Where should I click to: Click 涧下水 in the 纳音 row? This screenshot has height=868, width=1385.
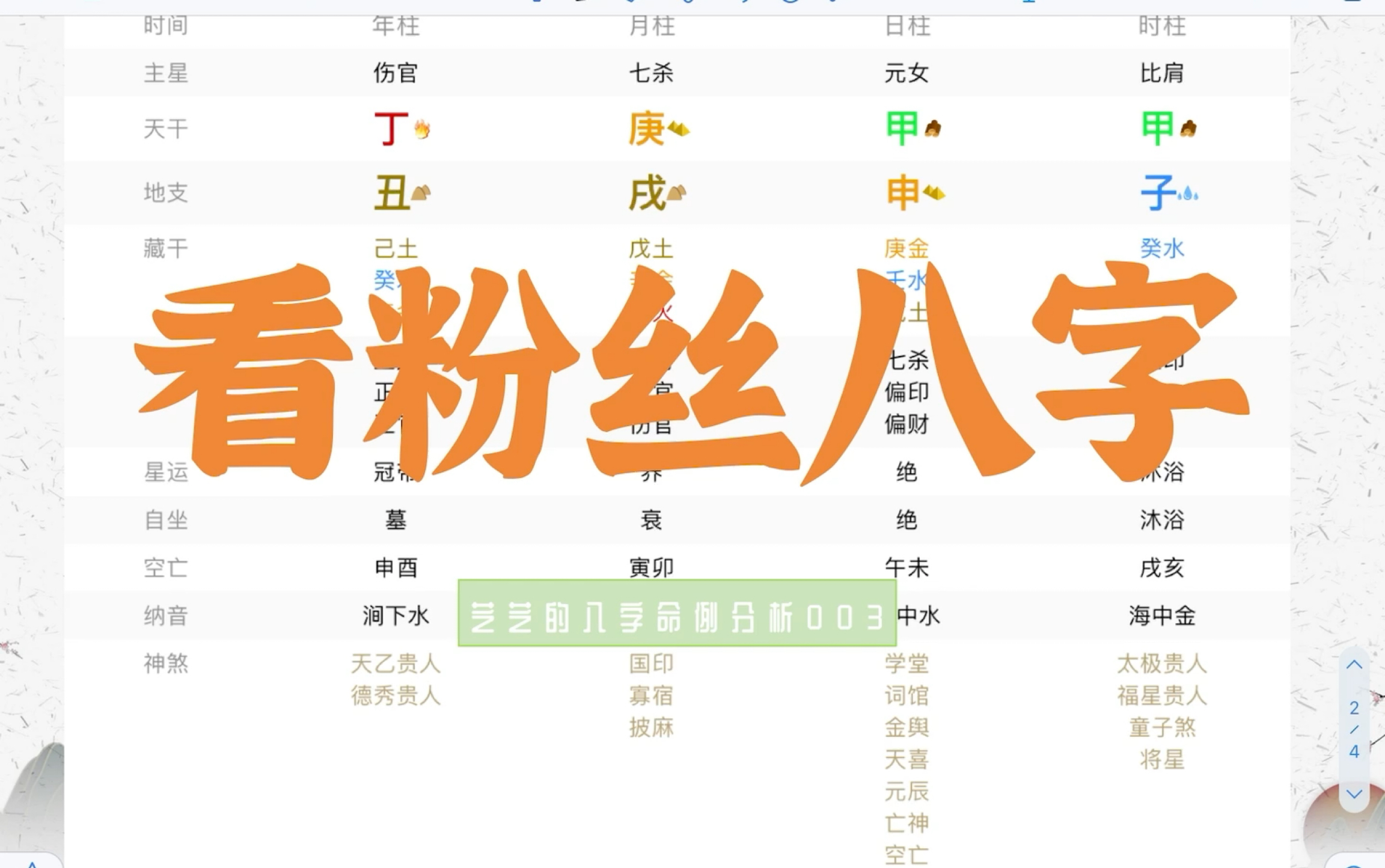tap(396, 616)
